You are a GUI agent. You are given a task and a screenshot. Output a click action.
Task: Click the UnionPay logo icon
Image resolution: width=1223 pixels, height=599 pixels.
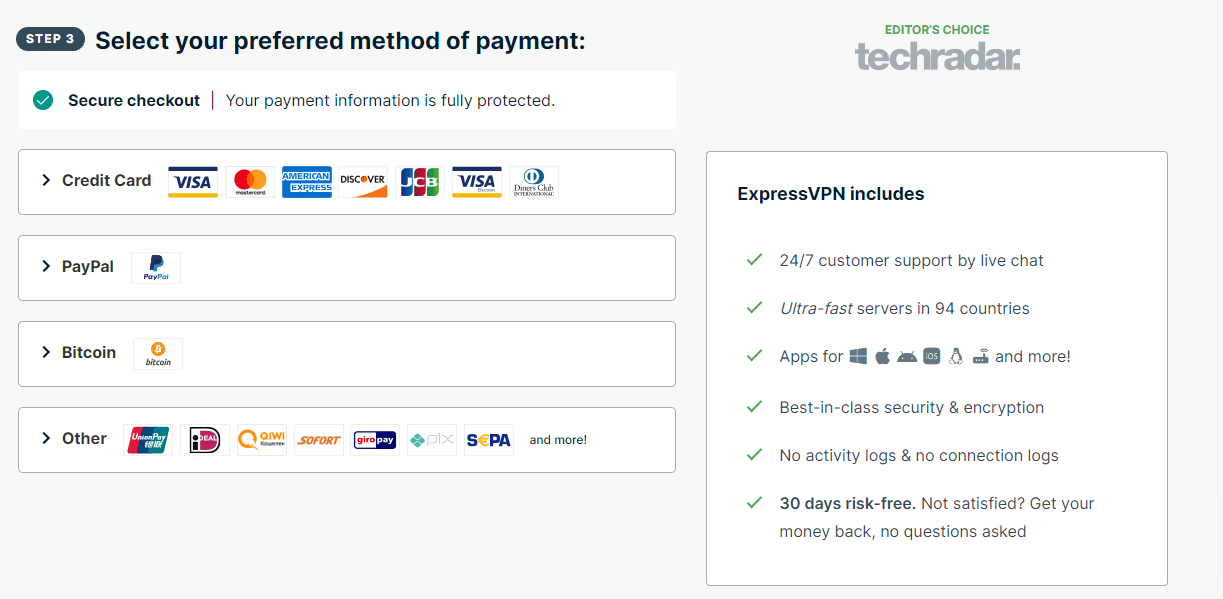(x=148, y=440)
